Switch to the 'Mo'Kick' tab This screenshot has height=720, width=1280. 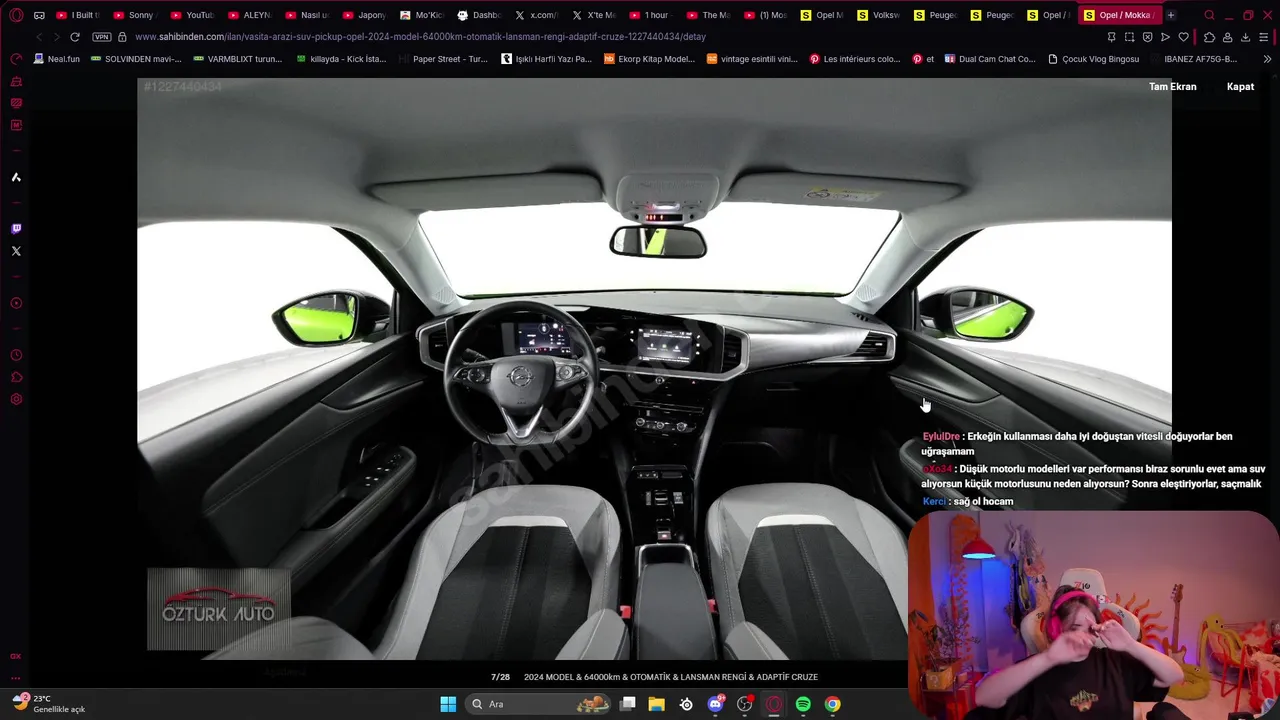pos(421,15)
